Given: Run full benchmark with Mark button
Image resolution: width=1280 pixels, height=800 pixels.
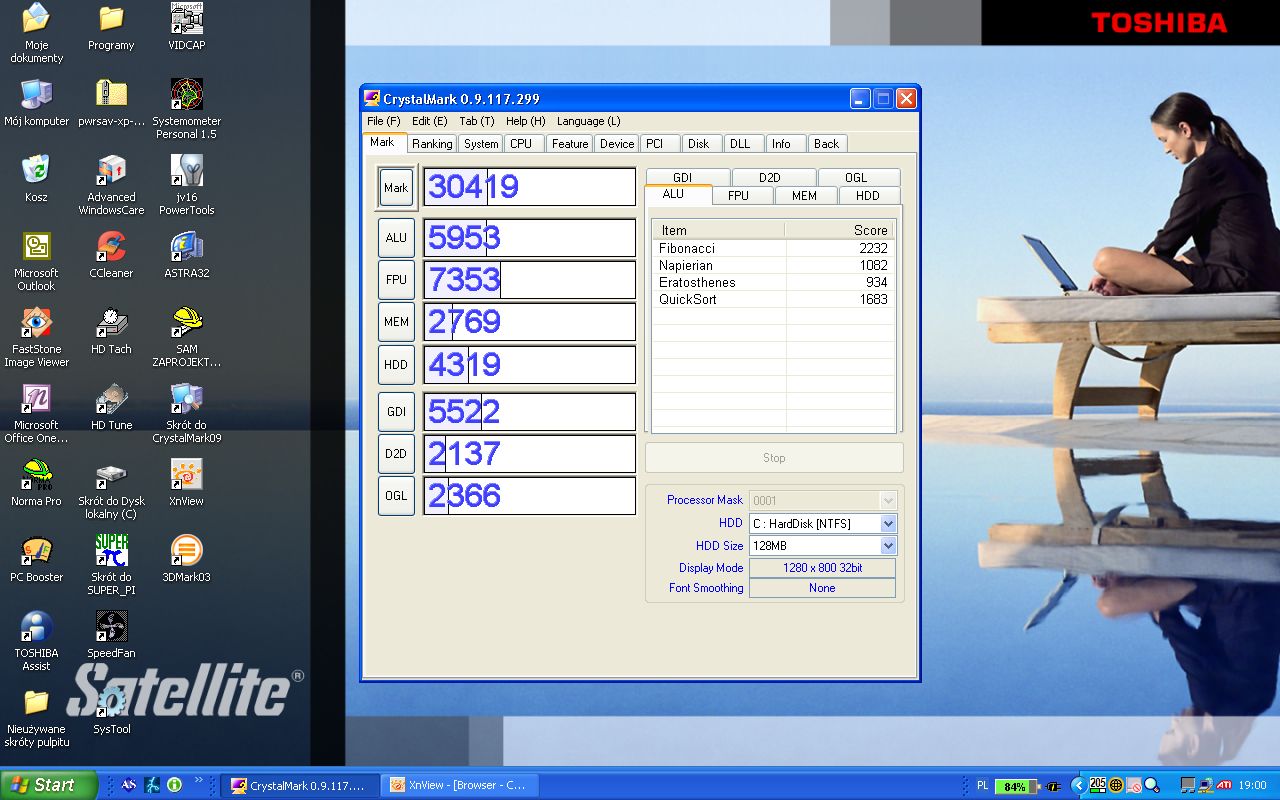Looking at the screenshot, I should point(396,188).
